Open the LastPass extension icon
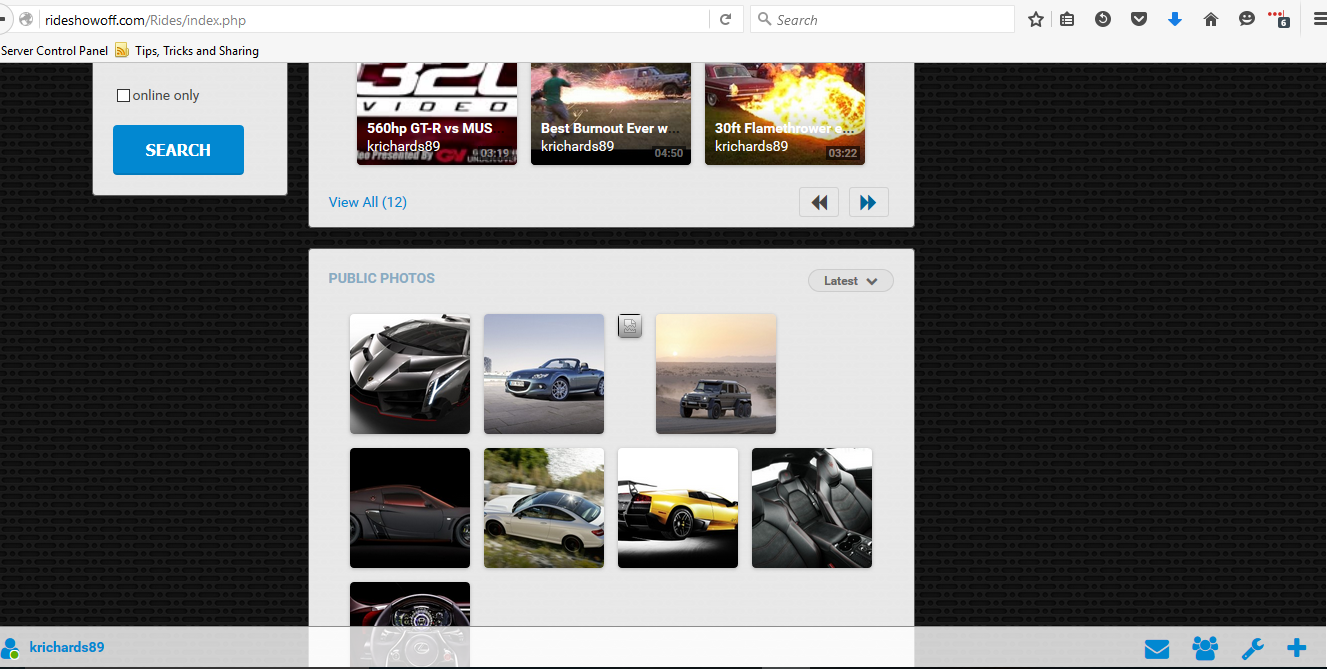 click(x=1279, y=19)
